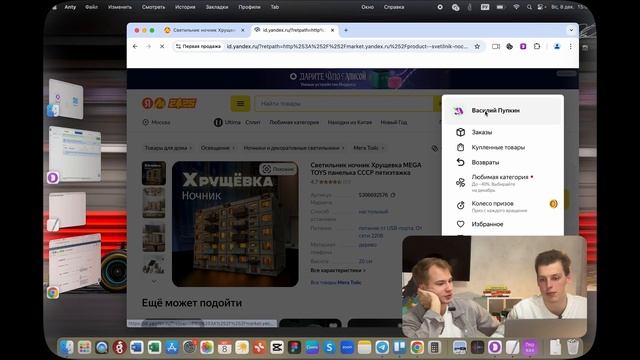The image size is (640, 360).
Task: Expand the Товары для дома breadcrumb
Action: [x=168, y=148]
